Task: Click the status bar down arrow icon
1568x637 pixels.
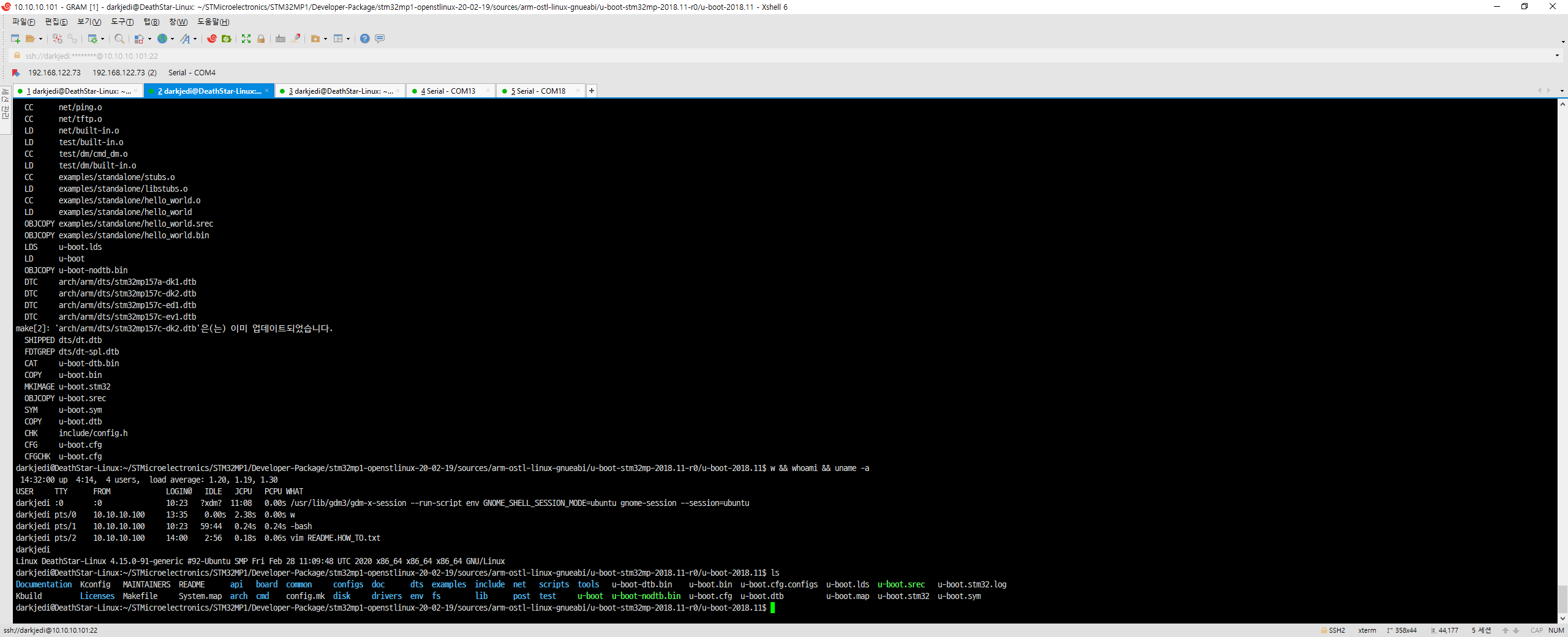Action: pos(1516,630)
